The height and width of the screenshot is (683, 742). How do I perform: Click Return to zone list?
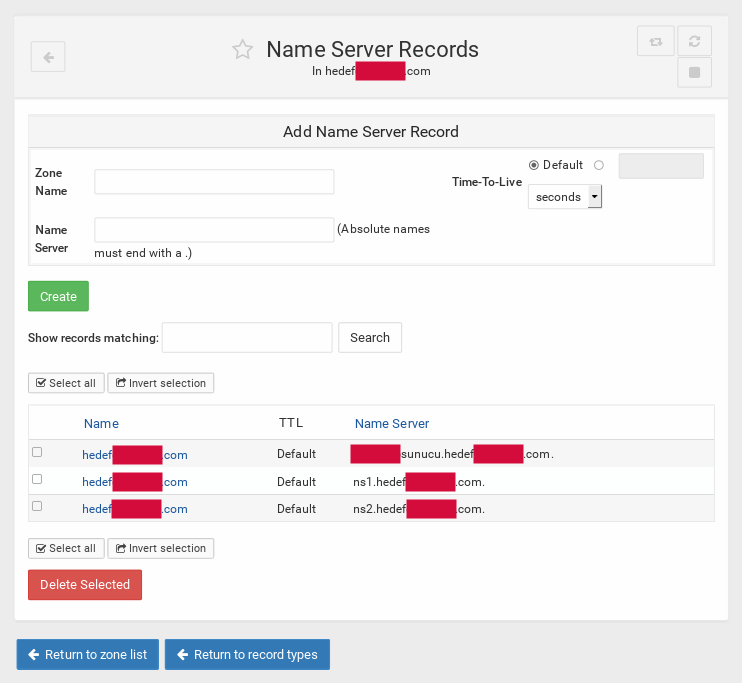pyautogui.click(x=87, y=655)
